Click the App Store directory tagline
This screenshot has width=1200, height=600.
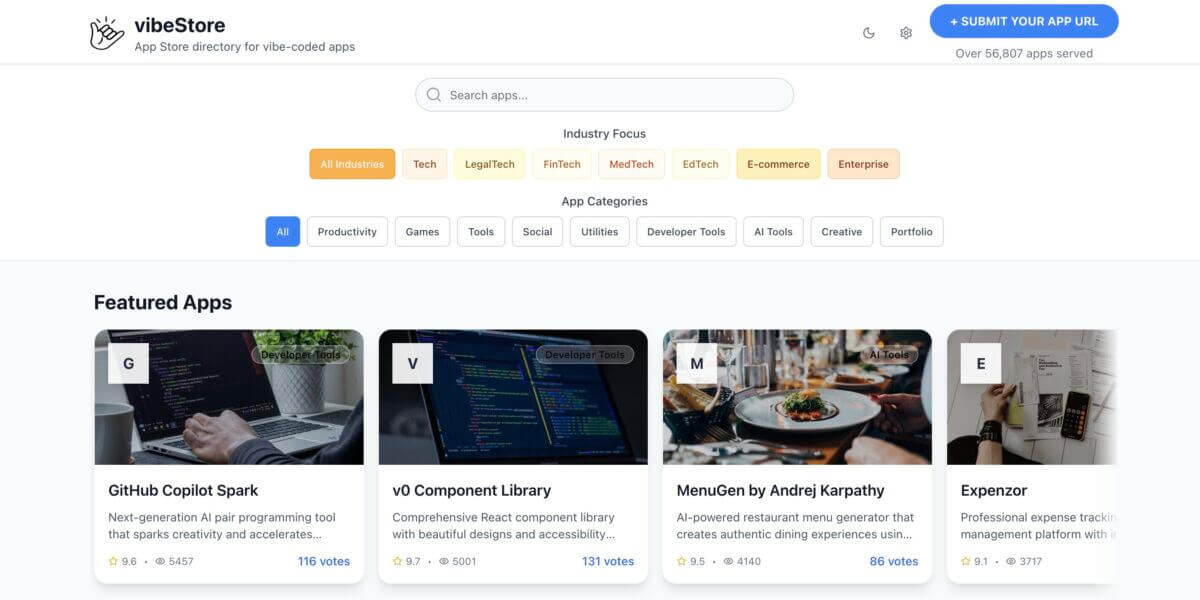pyautogui.click(x=245, y=46)
